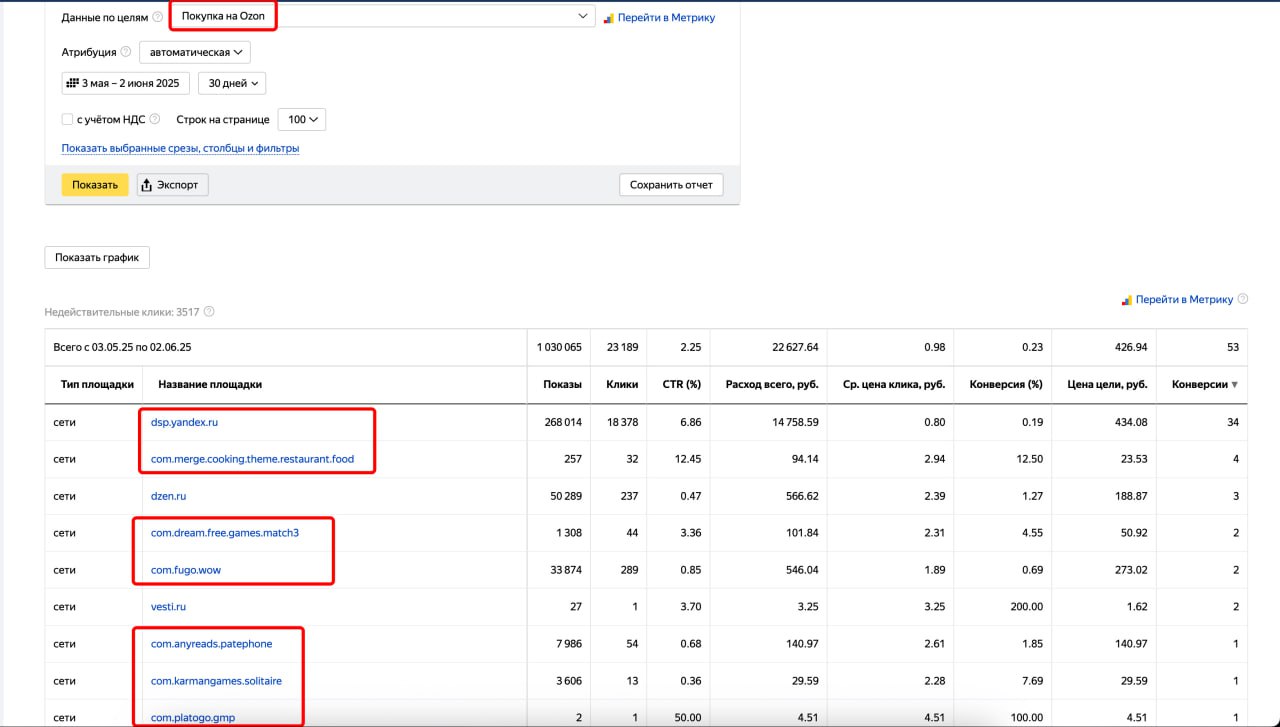1280x727 pixels.
Task: Click 'Показать выбранные срезы, столбцы и фильтры' link
Action: pyautogui.click(x=180, y=148)
